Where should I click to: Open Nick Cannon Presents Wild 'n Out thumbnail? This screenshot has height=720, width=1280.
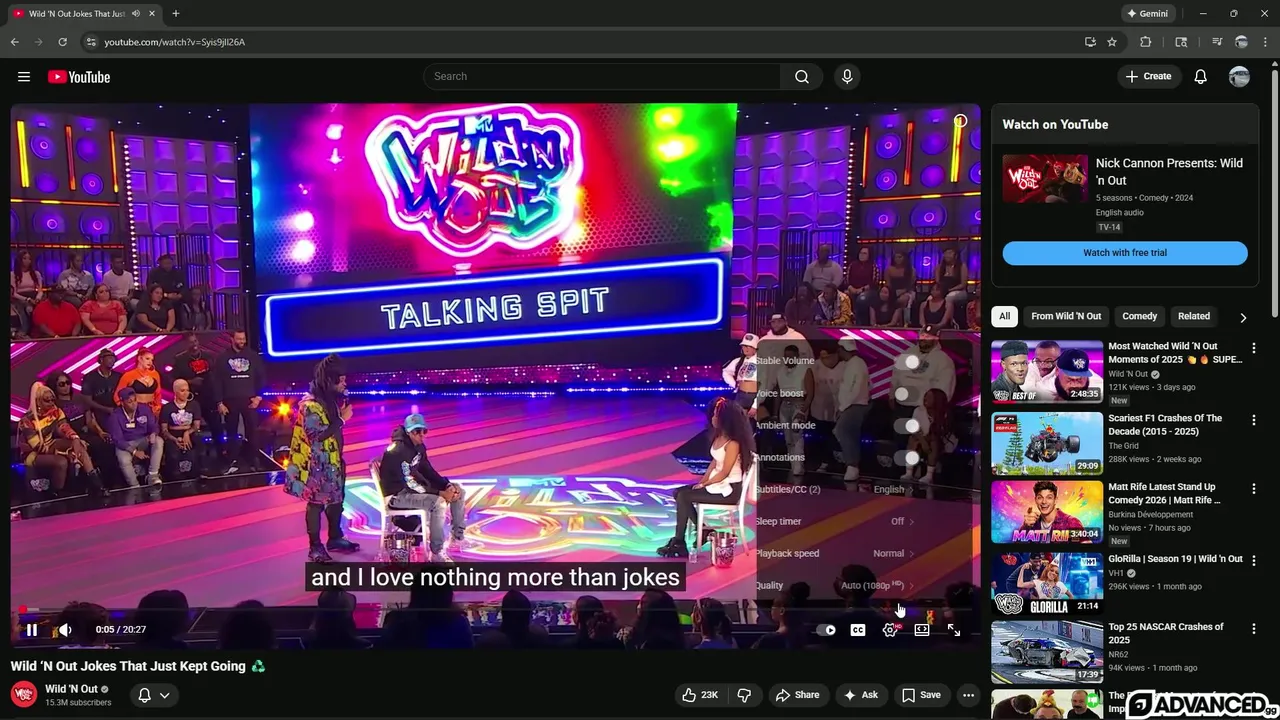1045,179
